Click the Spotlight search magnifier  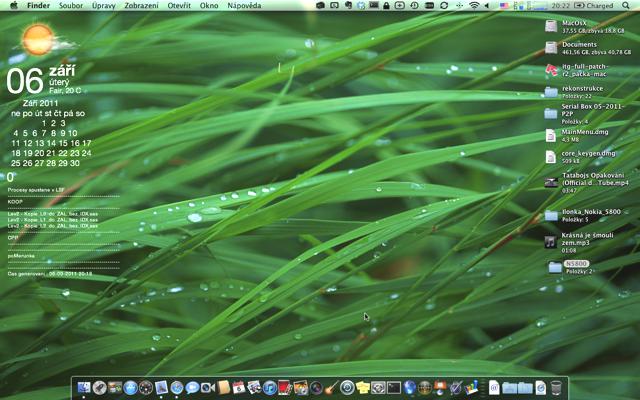tap(626, 5)
